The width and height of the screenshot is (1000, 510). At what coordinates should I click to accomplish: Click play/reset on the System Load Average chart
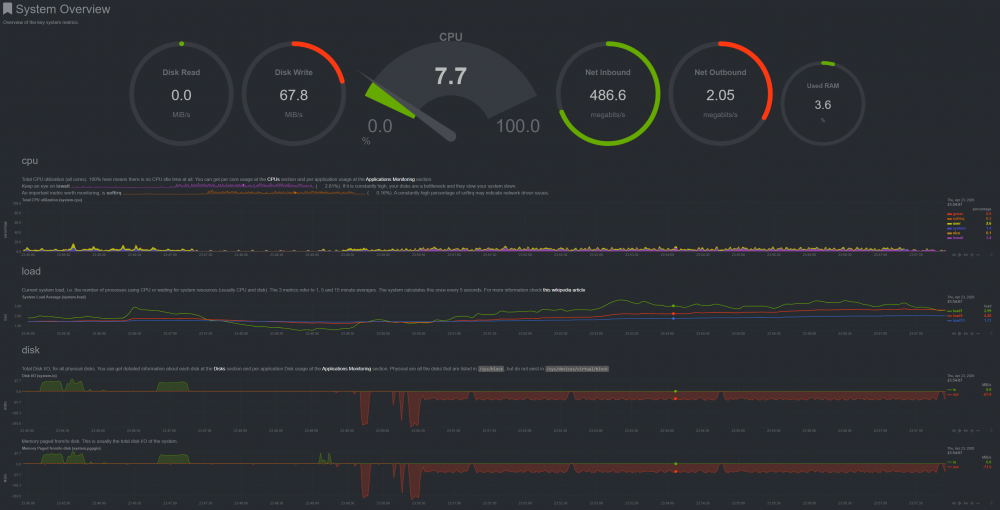(960, 333)
